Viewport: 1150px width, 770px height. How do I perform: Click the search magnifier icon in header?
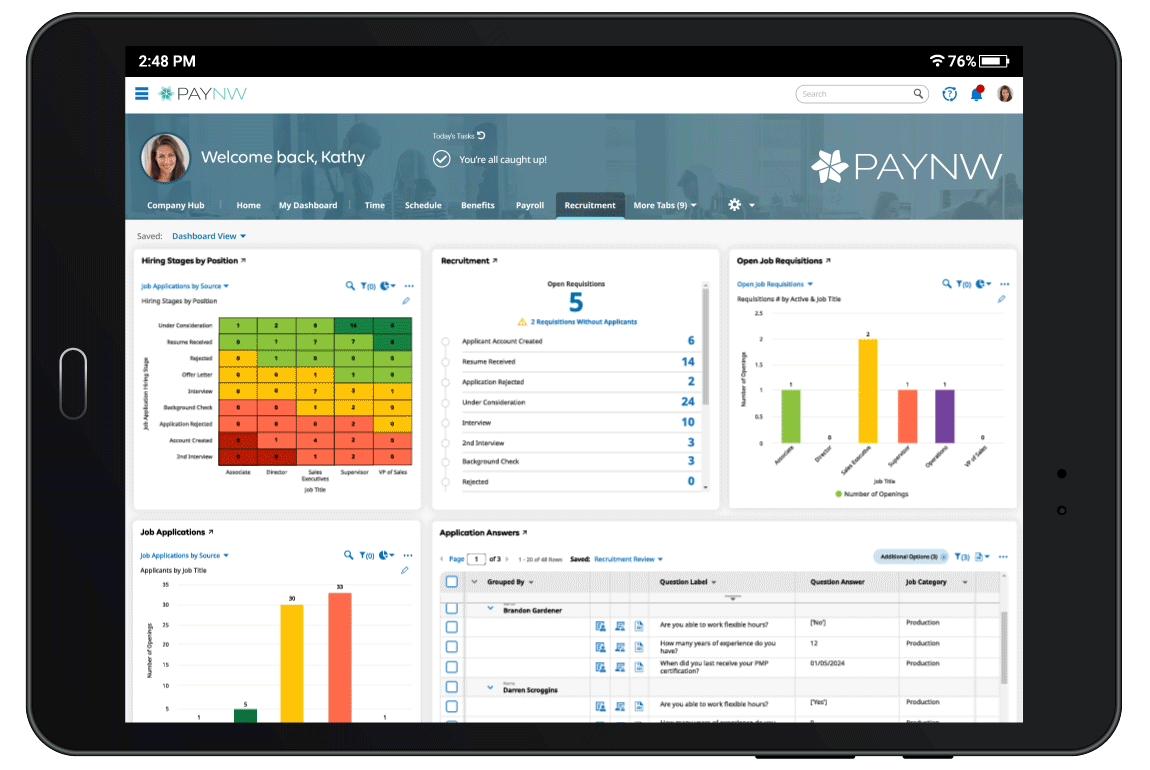coord(918,94)
